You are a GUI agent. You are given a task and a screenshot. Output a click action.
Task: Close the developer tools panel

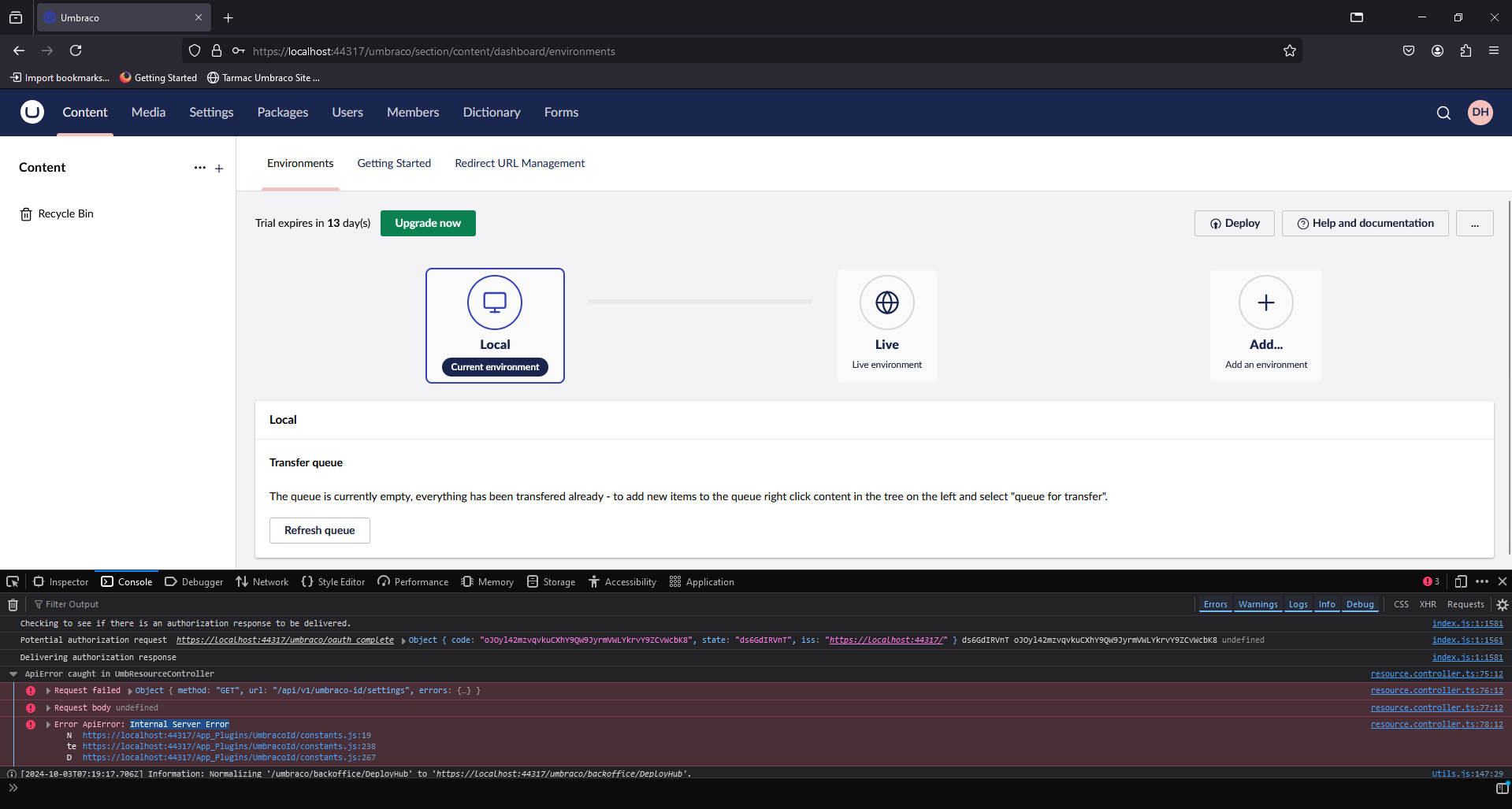pyautogui.click(x=1503, y=581)
